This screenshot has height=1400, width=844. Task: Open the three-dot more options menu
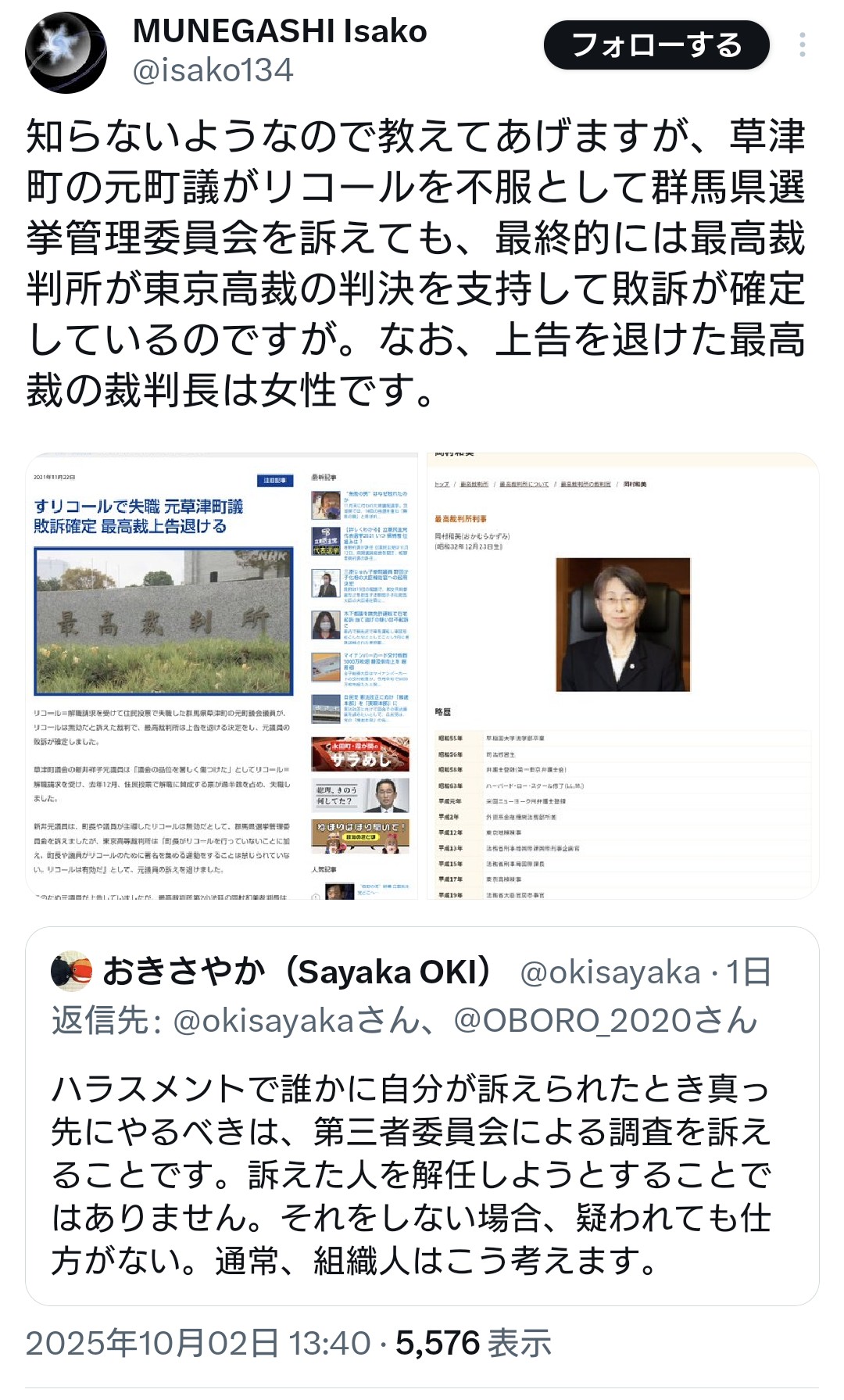coord(802,45)
